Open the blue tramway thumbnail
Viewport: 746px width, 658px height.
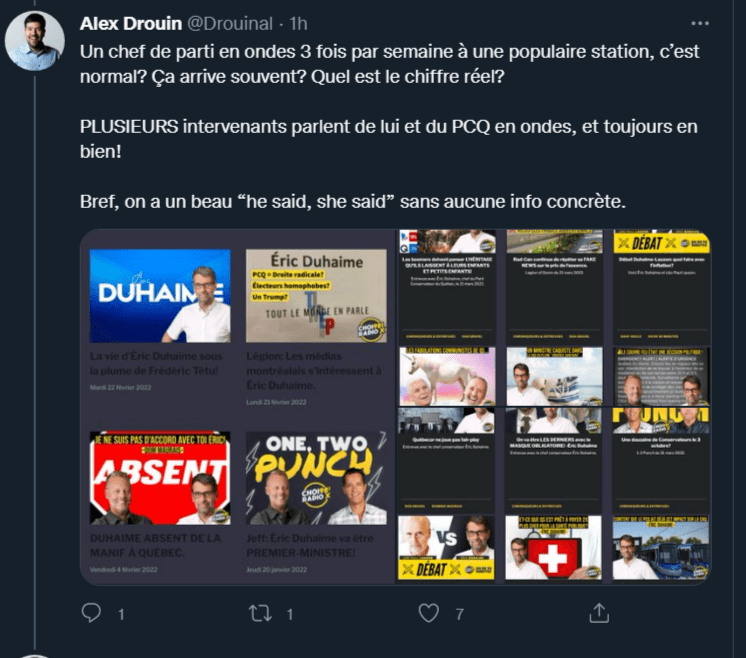coord(660,548)
